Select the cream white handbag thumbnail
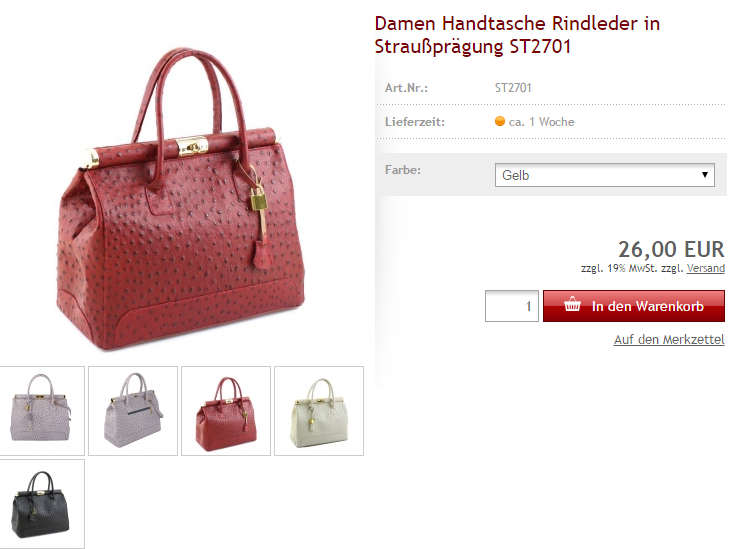744x549 pixels. tap(319, 410)
